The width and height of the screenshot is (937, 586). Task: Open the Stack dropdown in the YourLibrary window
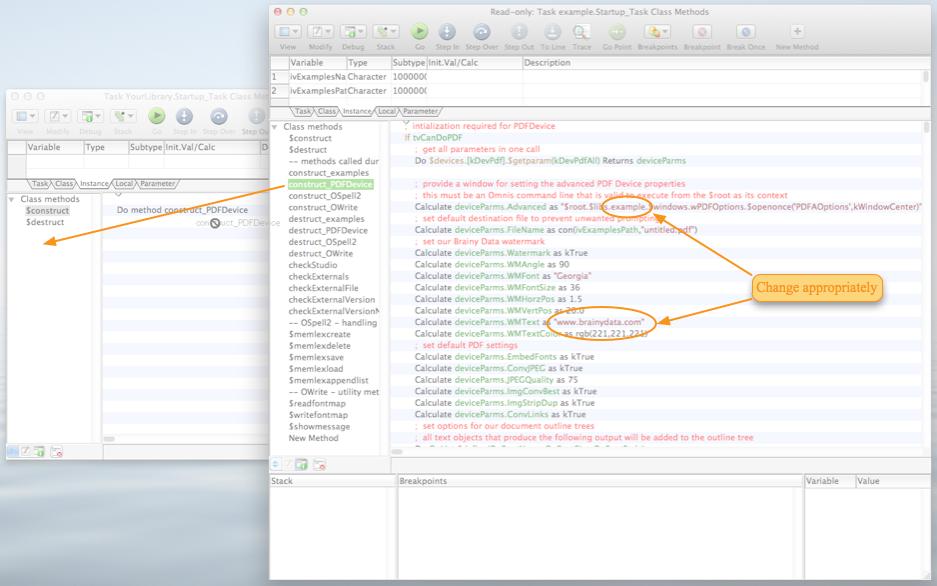coord(123,116)
